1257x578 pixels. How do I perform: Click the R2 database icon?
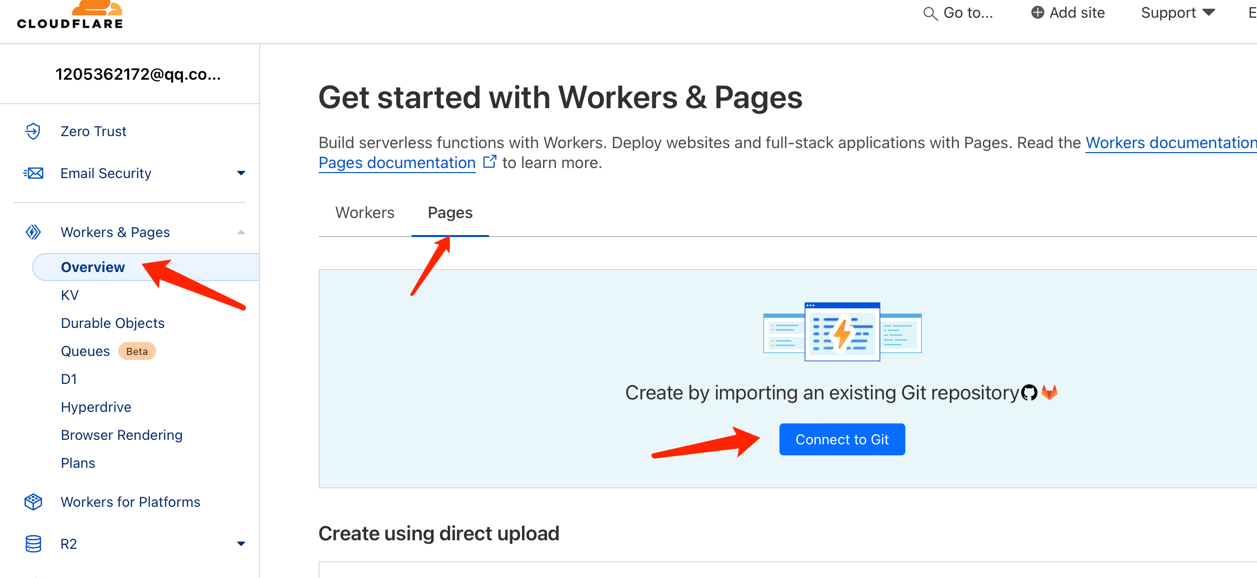click(x=33, y=544)
